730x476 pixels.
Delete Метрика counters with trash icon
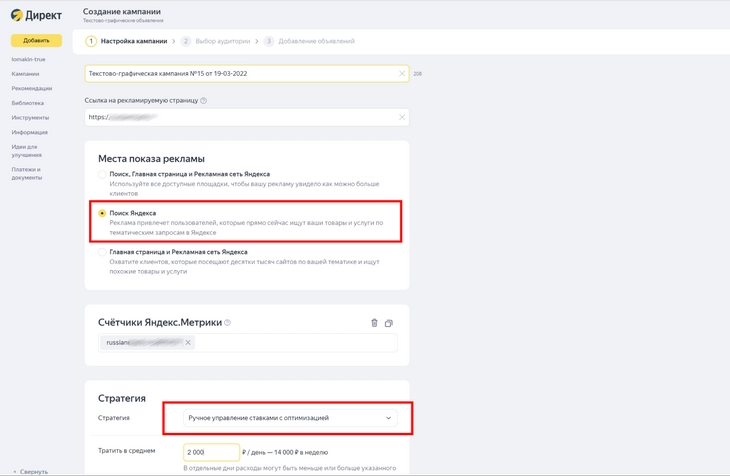[x=374, y=323]
